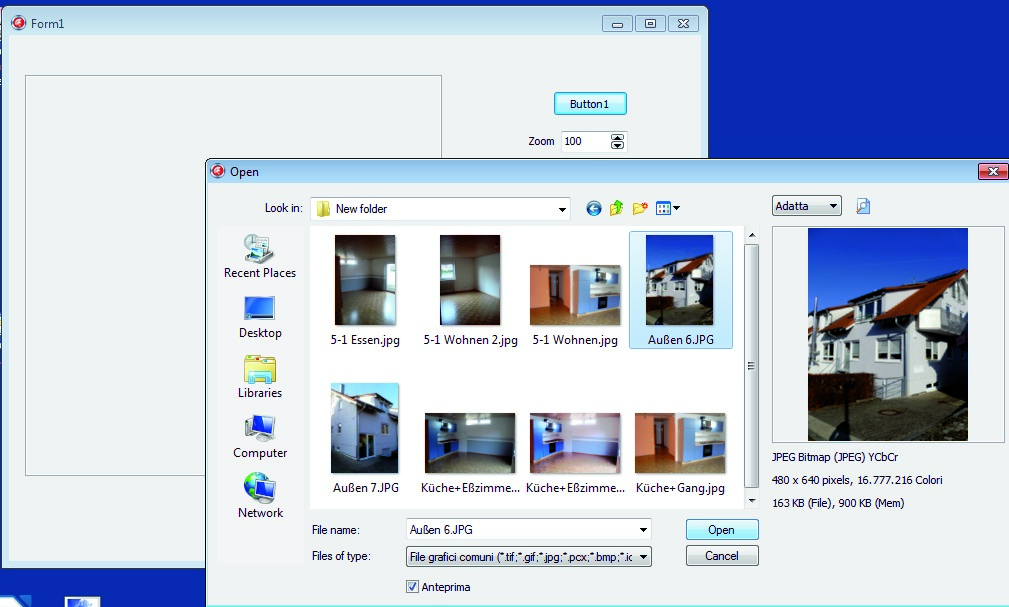1009x607 pixels.
Task: Go back to the last folder visited
Action: [x=593, y=209]
